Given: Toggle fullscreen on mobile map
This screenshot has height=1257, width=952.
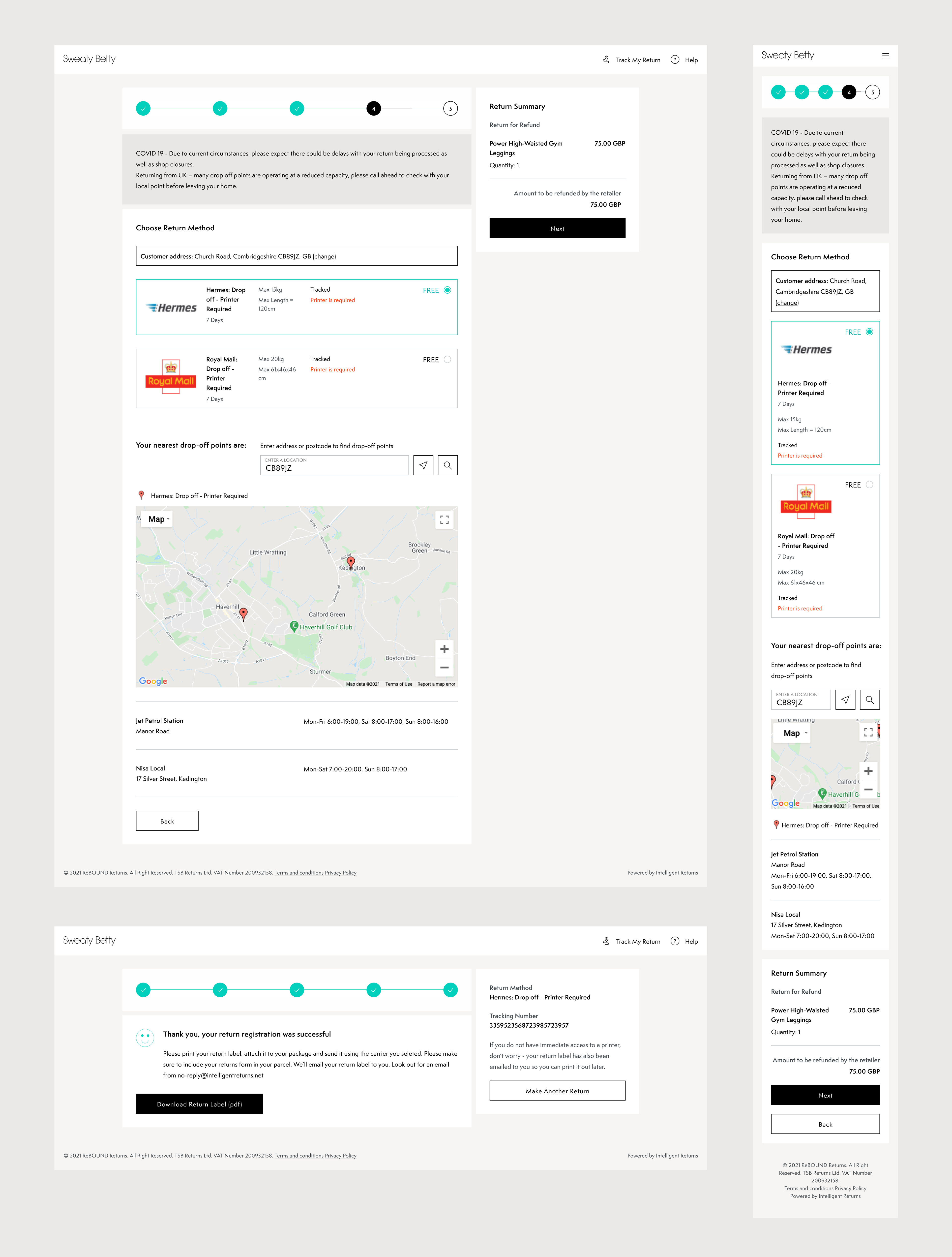Looking at the screenshot, I should pyautogui.click(x=868, y=733).
